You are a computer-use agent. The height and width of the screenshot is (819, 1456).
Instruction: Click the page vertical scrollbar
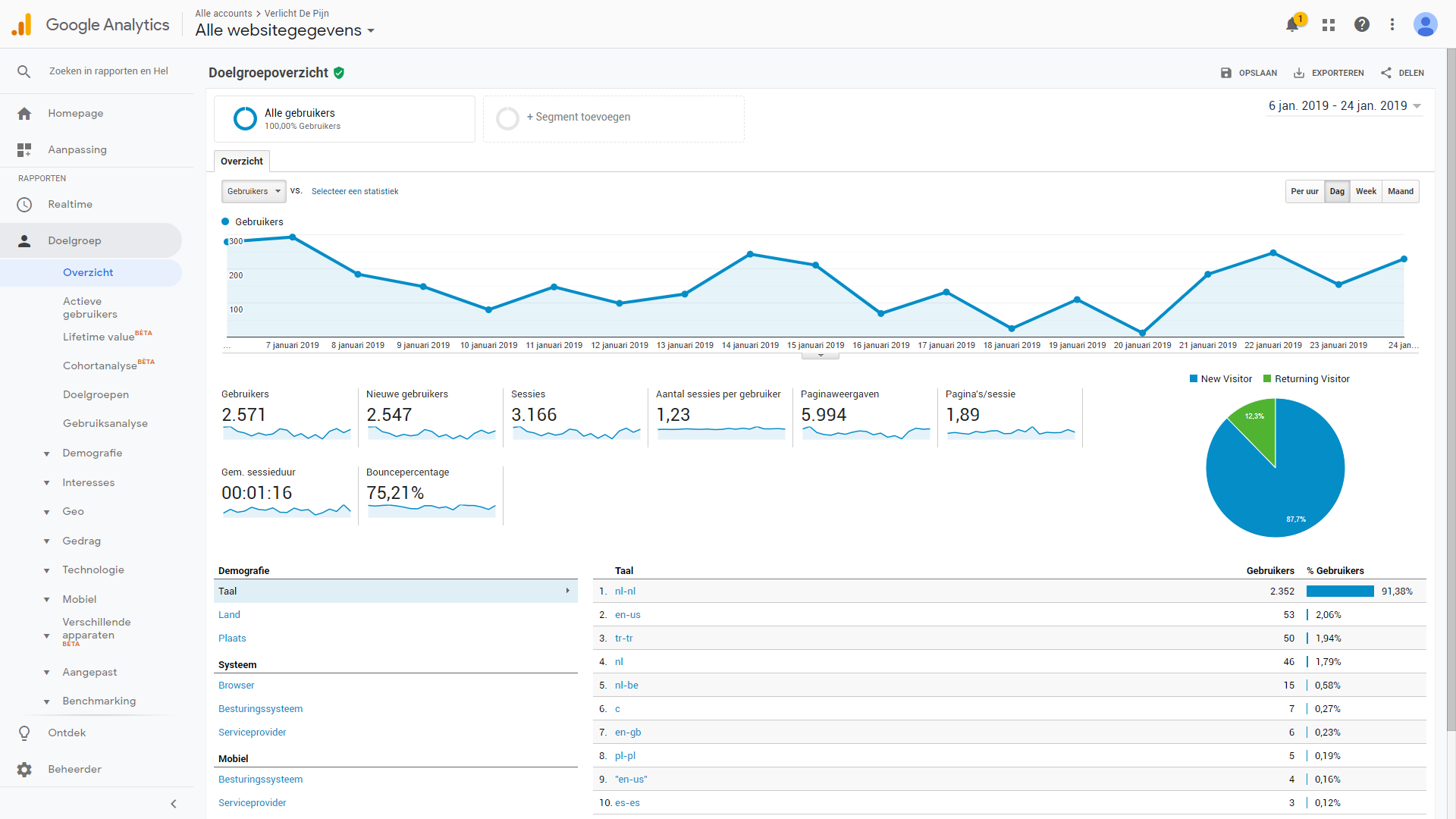(1451, 391)
